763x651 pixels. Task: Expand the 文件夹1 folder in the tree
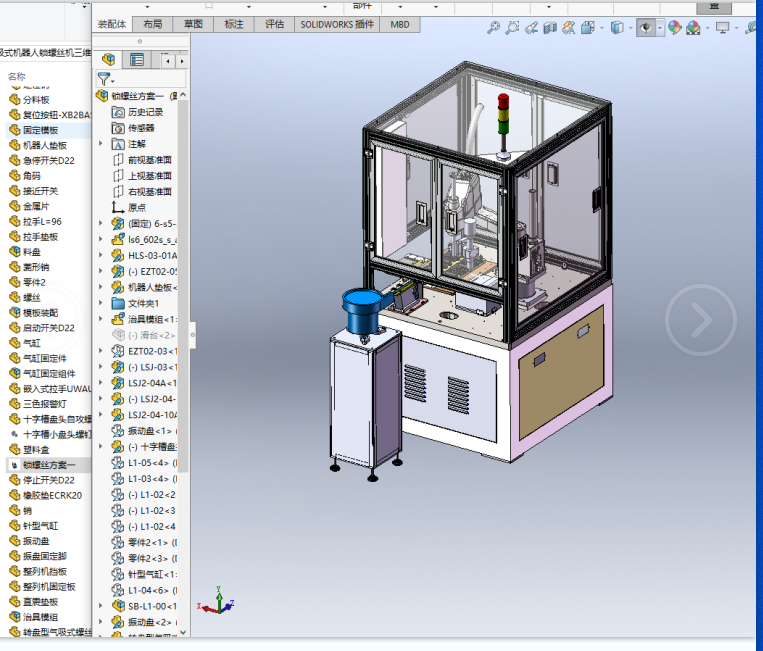[x=101, y=303]
